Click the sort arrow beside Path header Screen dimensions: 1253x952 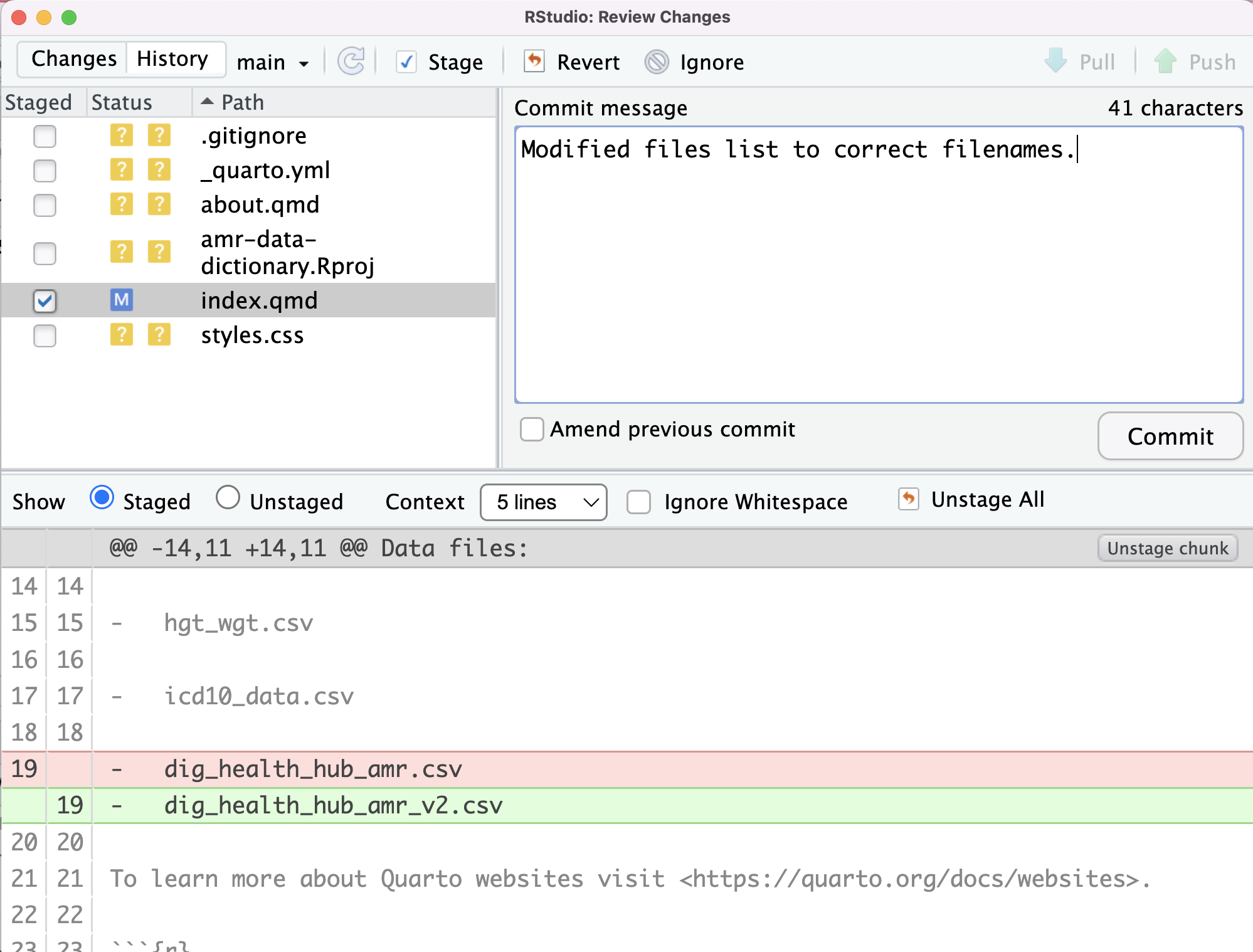tap(208, 101)
